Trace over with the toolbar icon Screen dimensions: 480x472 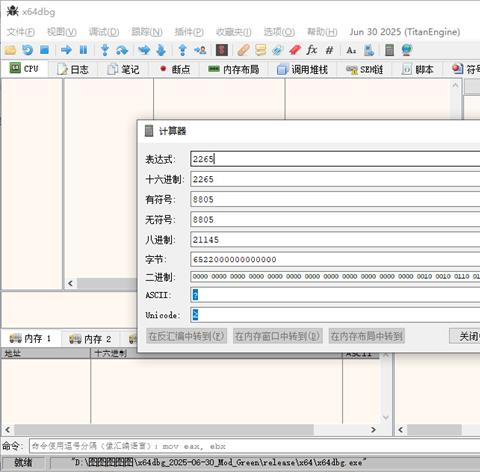[161, 50]
